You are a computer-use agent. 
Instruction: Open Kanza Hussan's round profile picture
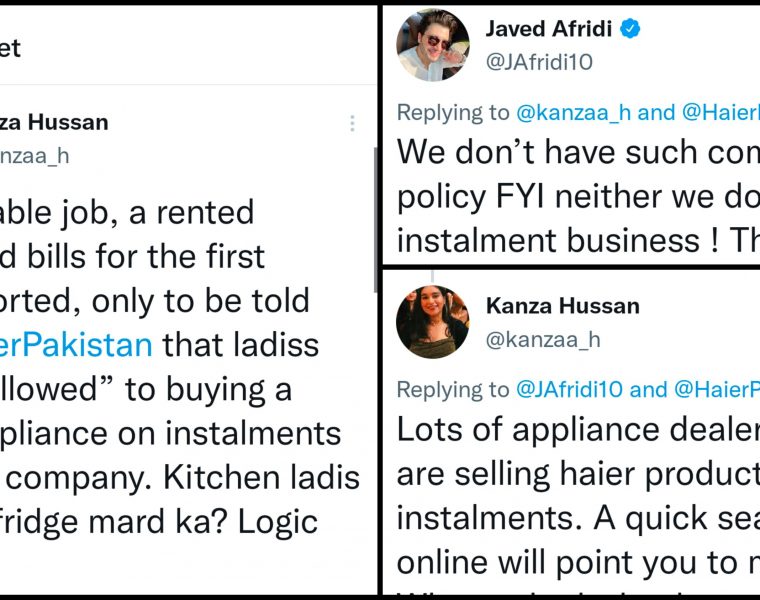click(x=432, y=321)
